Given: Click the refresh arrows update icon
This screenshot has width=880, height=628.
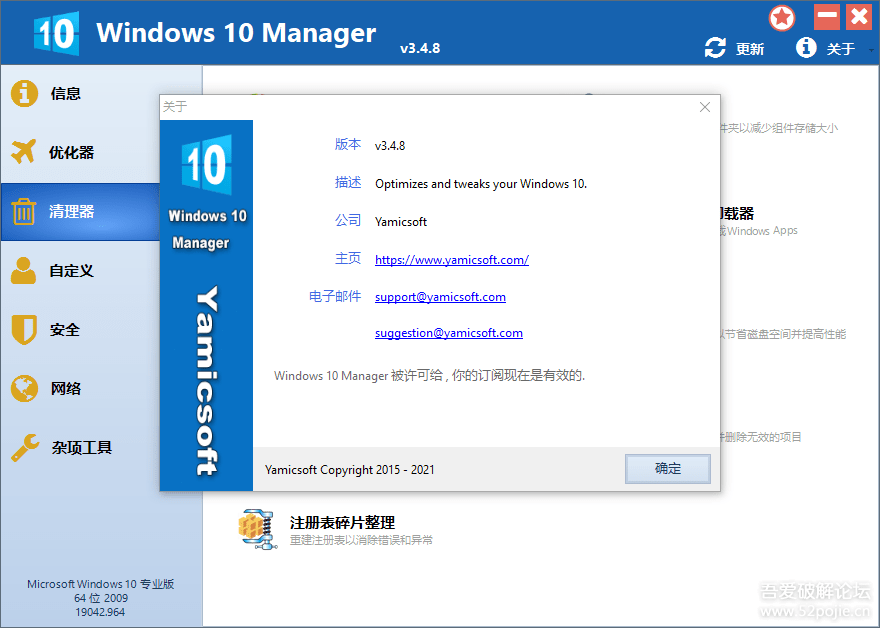Looking at the screenshot, I should click(x=715, y=48).
